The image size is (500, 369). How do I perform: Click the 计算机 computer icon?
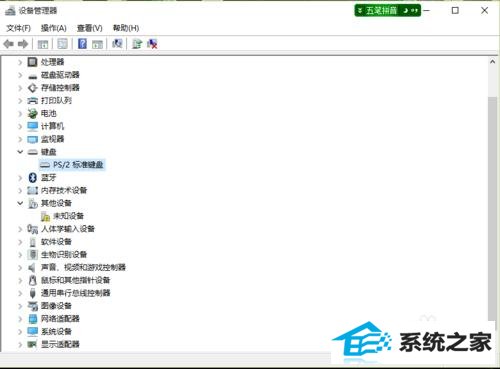pos(32,126)
